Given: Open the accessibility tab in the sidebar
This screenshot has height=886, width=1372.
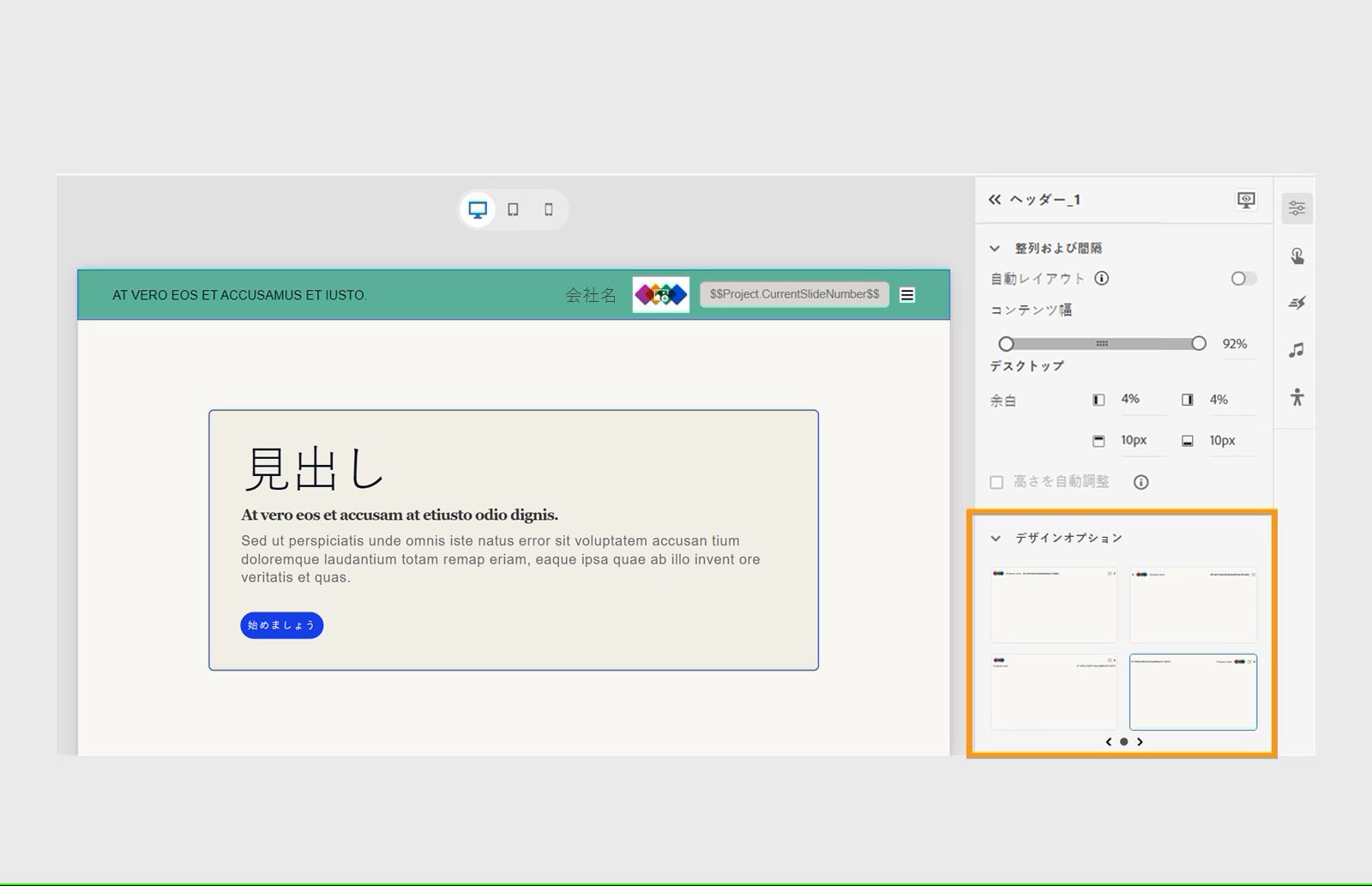Looking at the screenshot, I should 1297,397.
